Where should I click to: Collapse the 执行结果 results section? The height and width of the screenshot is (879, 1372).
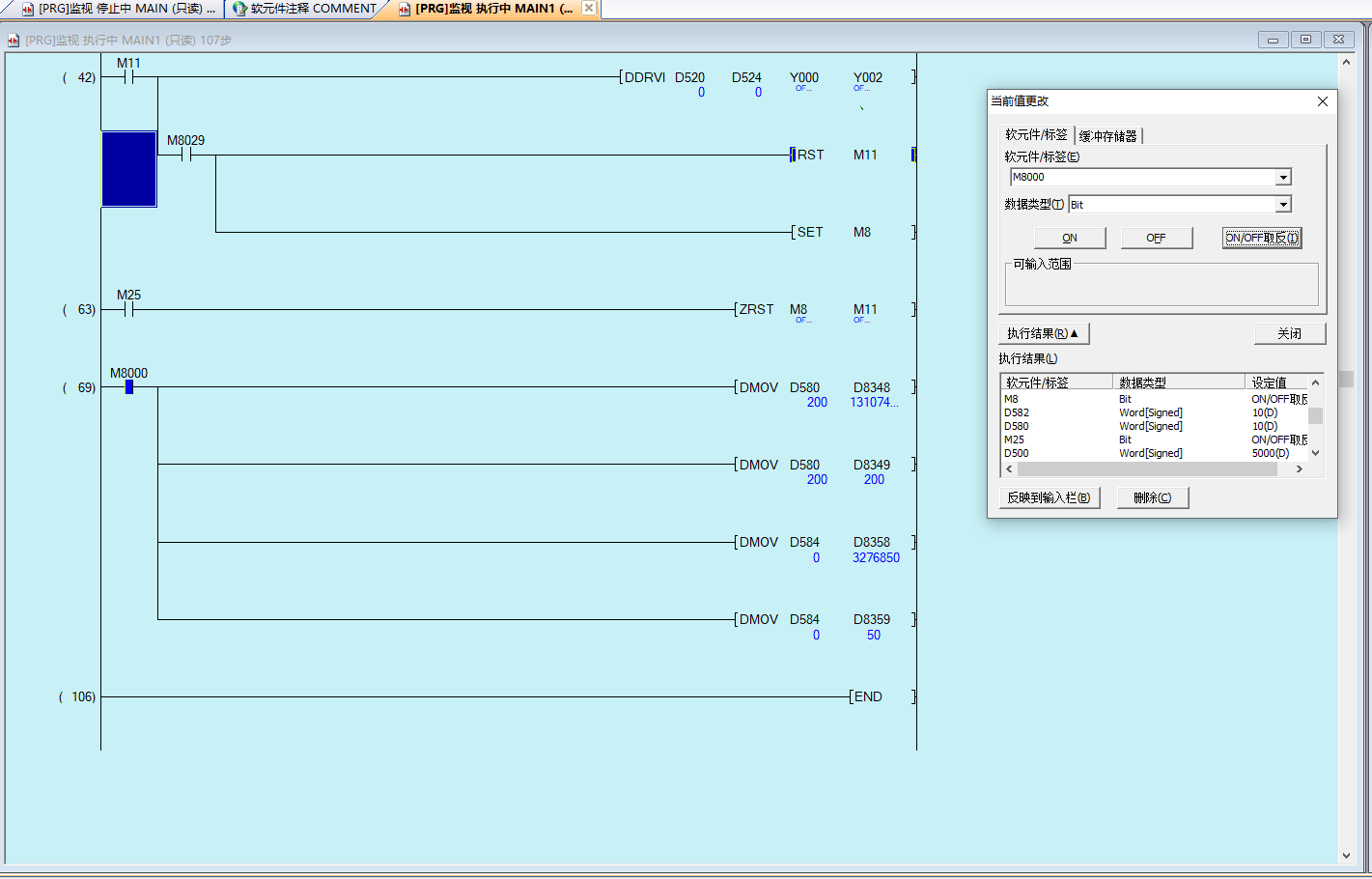1043,333
